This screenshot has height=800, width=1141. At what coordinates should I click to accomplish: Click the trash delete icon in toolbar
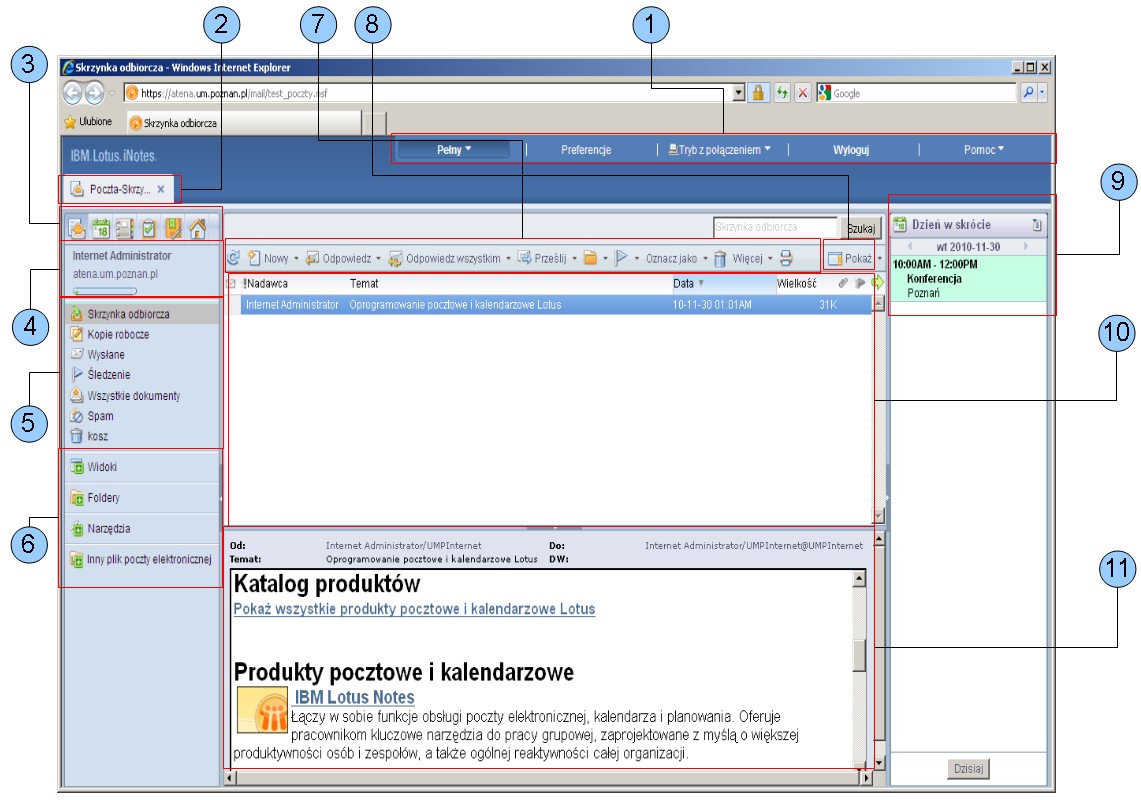coord(720,258)
